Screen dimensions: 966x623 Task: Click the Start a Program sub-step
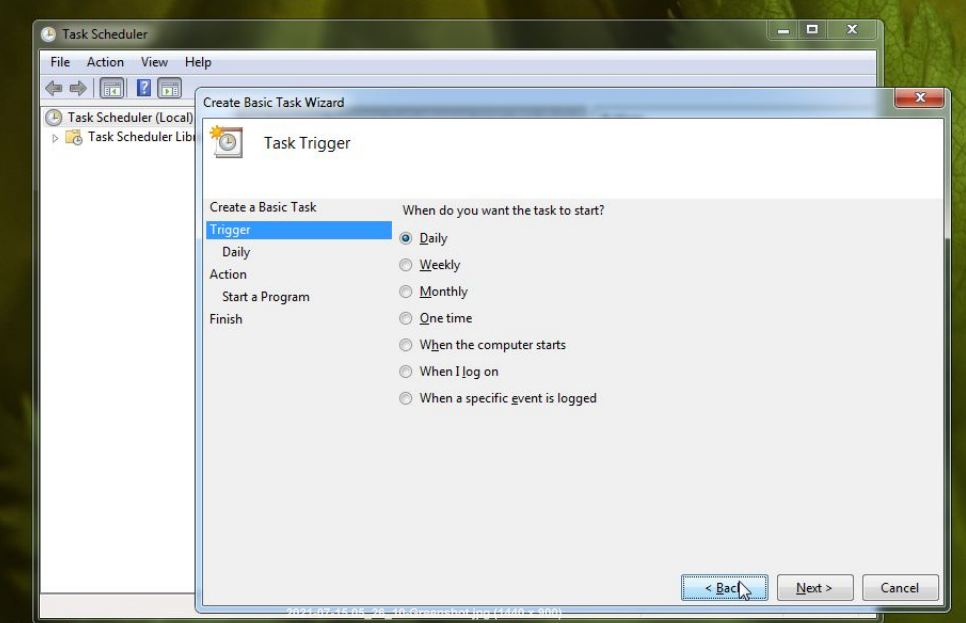(x=266, y=297)
